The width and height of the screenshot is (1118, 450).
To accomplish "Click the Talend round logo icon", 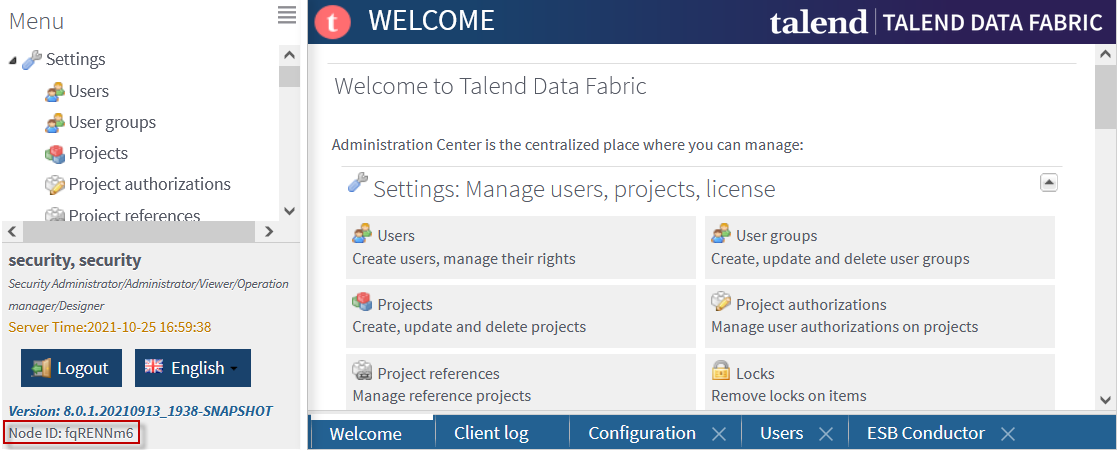I will coord(333,21).
